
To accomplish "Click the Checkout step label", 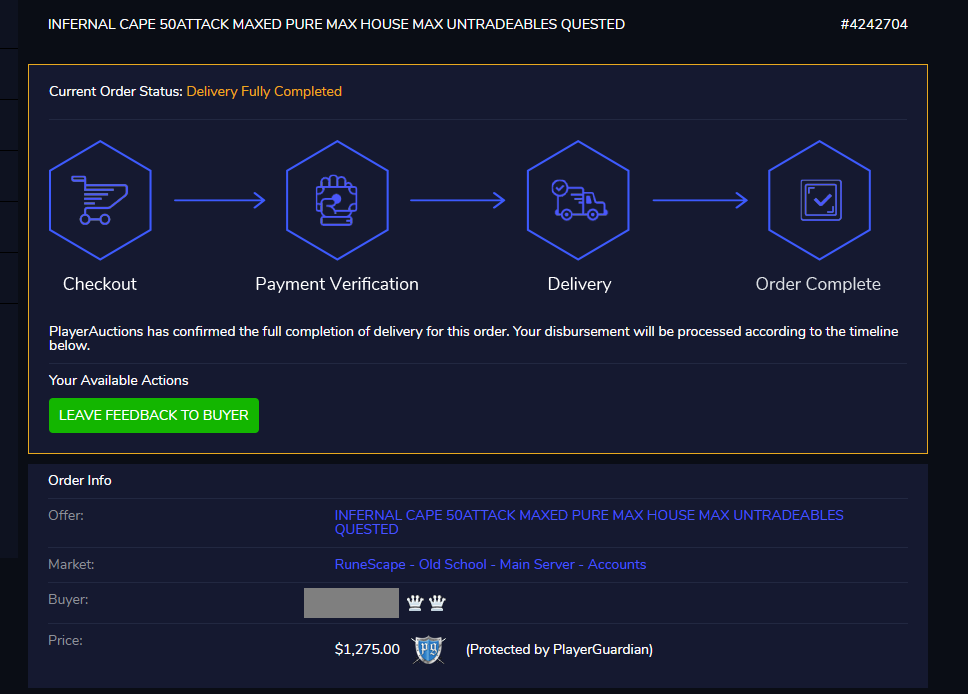I will 100,284.
